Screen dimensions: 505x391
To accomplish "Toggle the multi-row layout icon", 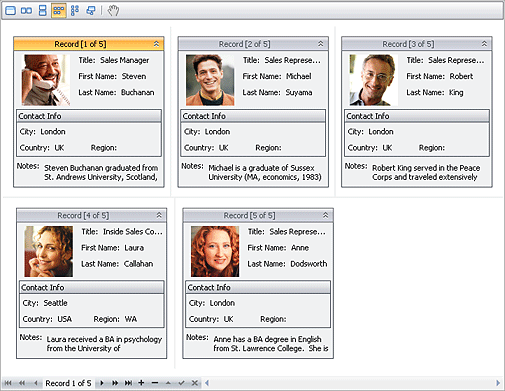I will [58, 11].
